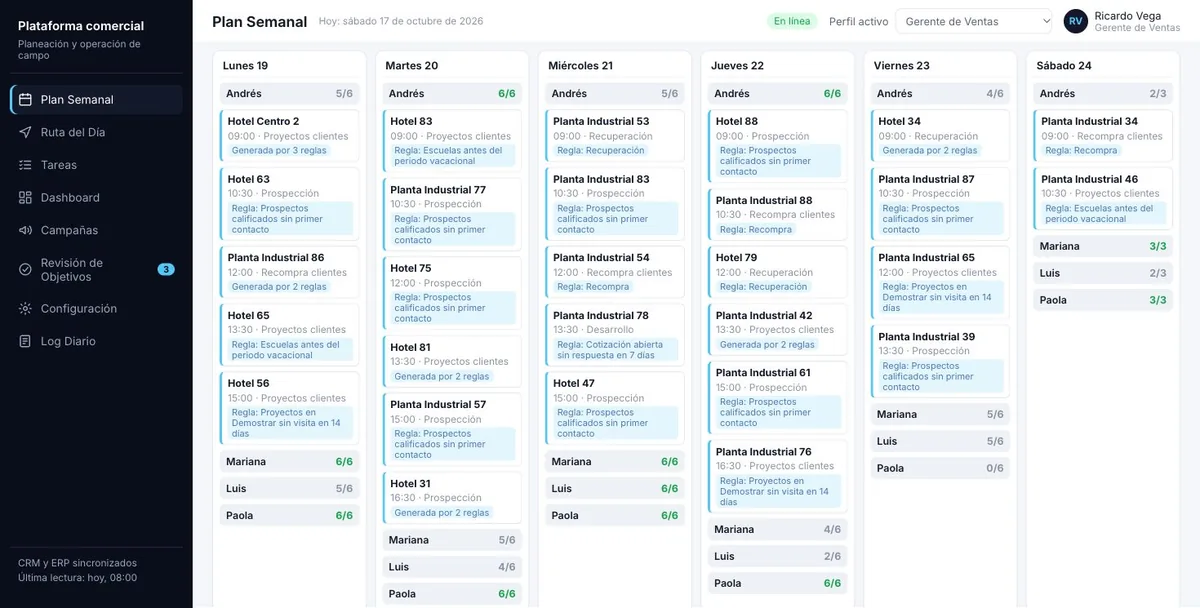
Task: Click the calendar icon beside Plan Semanal
Action: coord(25,100)
